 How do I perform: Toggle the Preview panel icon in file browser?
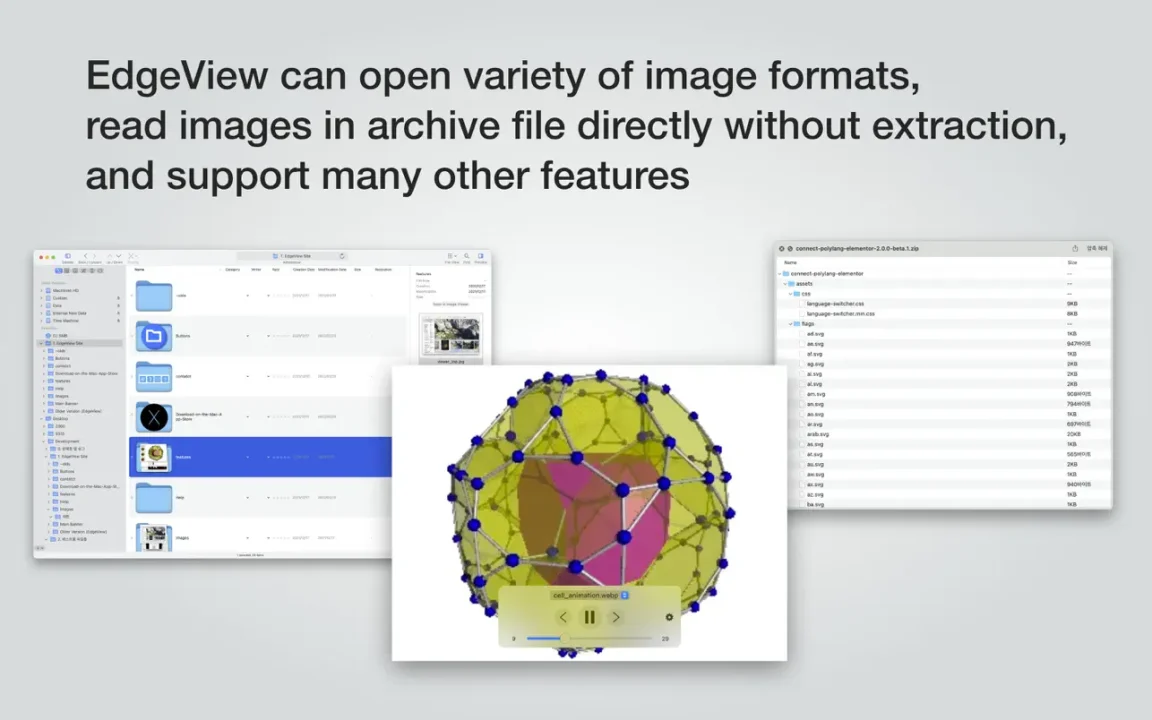(481, 256)
